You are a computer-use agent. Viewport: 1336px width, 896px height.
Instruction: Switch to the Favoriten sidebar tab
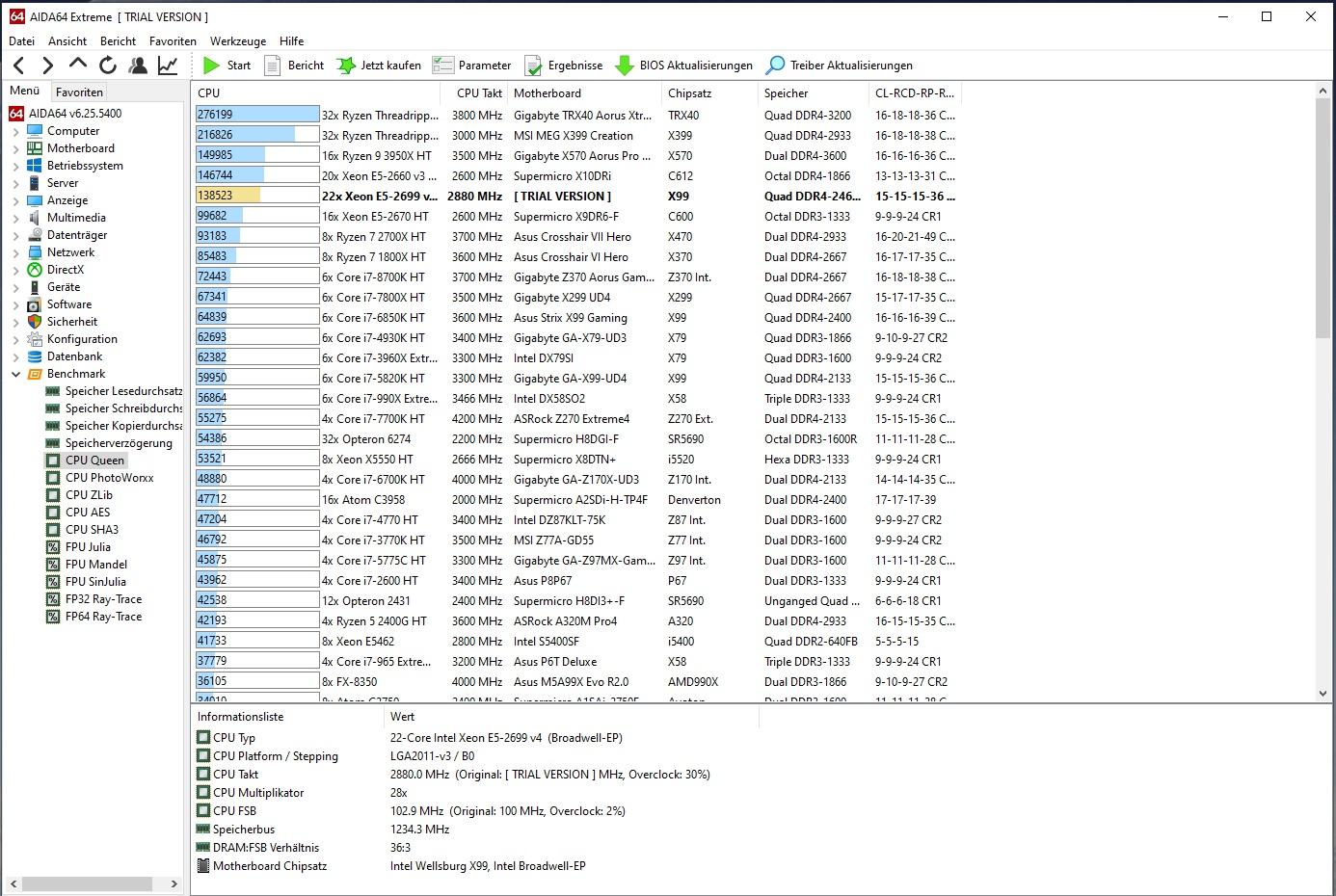[79, 92]
